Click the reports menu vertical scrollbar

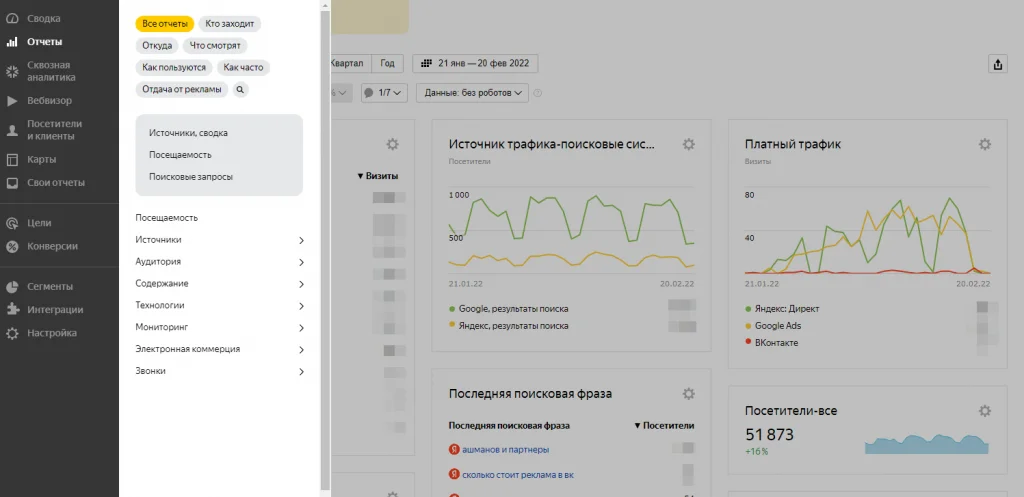click(x=324, y=250)
